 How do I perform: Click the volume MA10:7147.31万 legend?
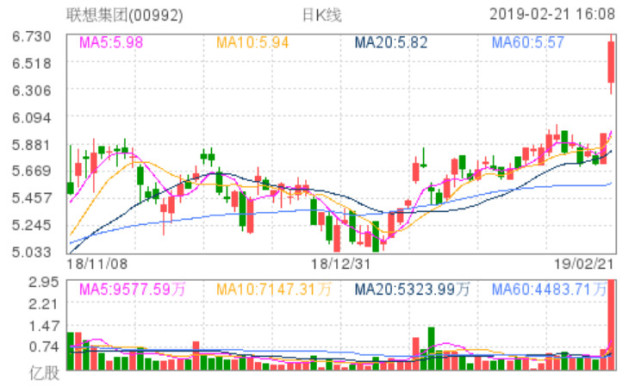(273, 290)
